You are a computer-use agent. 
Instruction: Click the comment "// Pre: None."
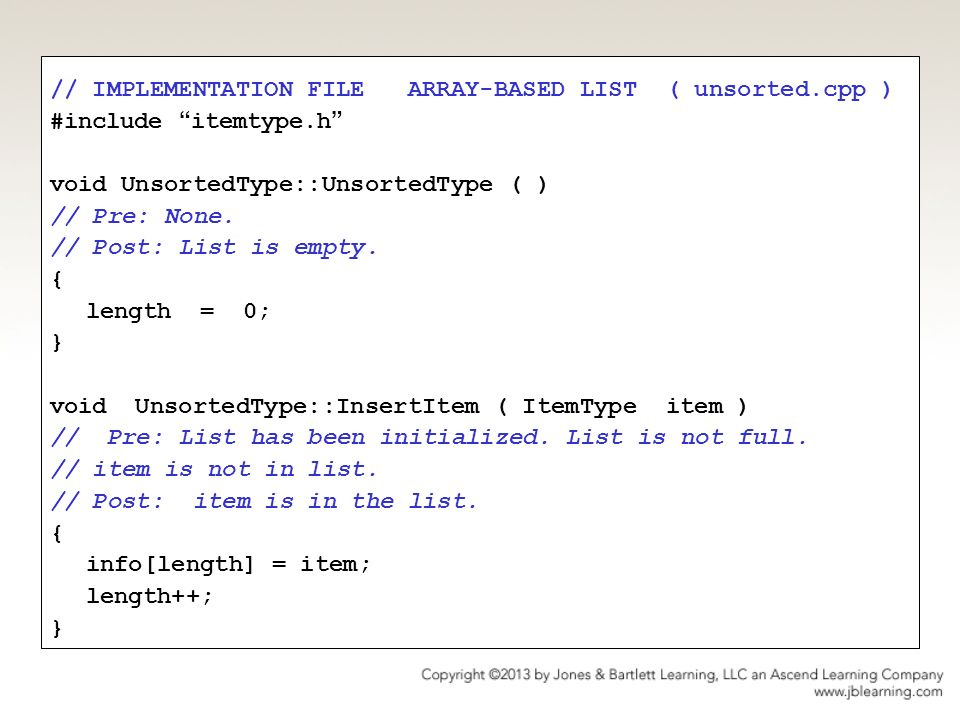[142, 216]
